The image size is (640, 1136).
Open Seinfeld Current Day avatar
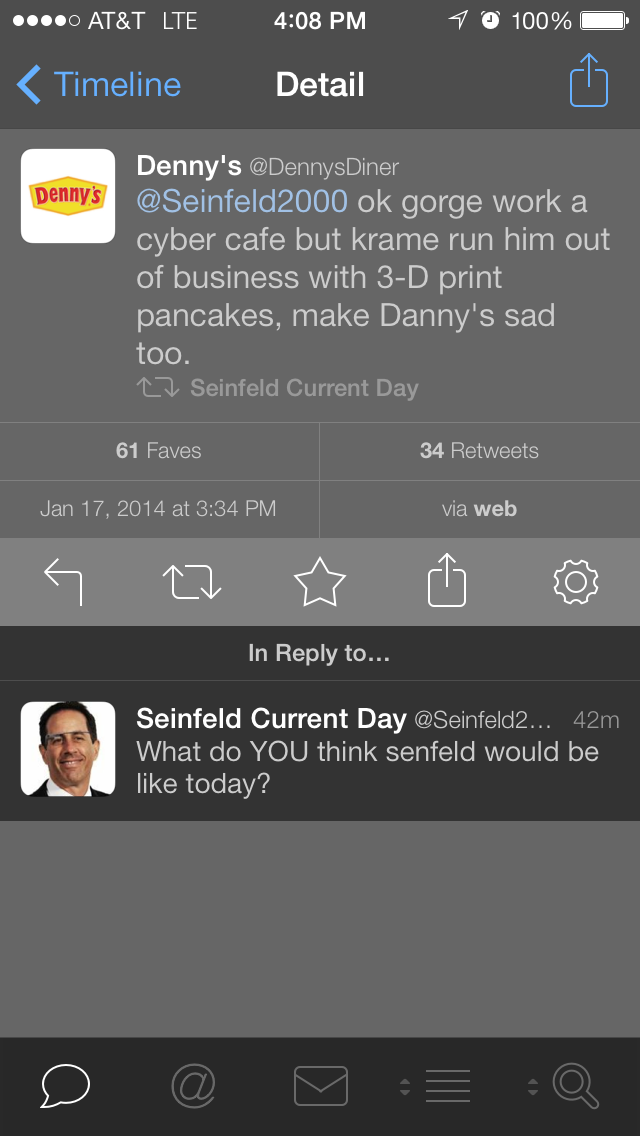click(68, 748)
